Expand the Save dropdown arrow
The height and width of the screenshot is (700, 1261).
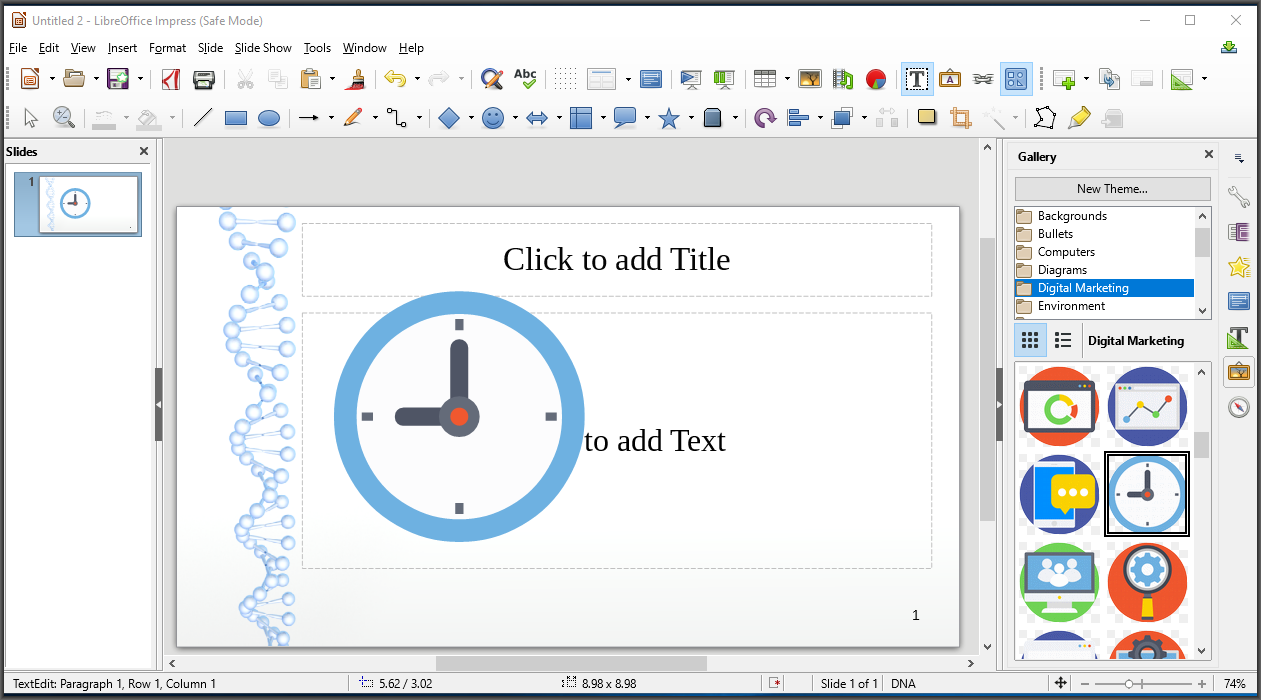click(140, 79)
